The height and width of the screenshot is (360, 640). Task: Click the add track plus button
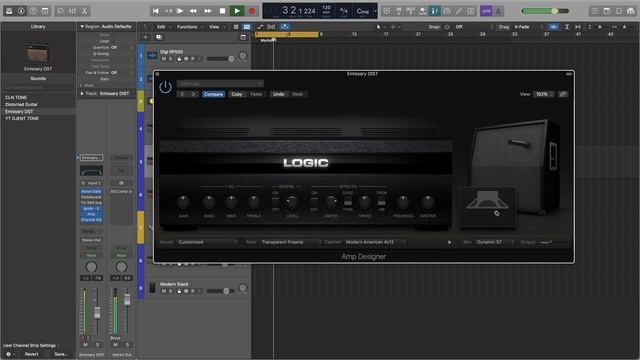click(x=145, y=37)
